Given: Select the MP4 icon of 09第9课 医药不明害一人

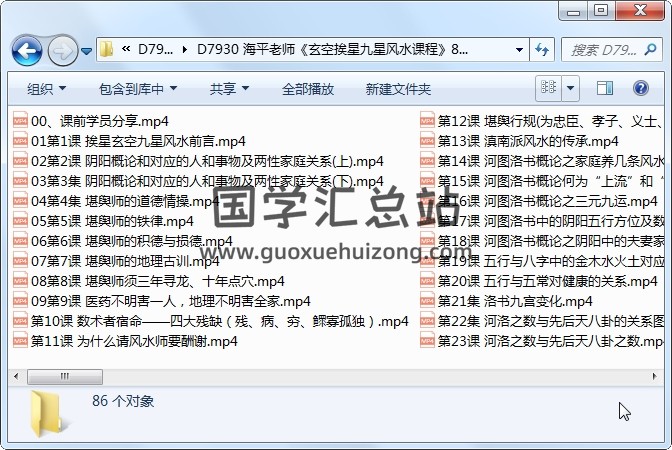Looking at the screenshot, I should 20,301.
